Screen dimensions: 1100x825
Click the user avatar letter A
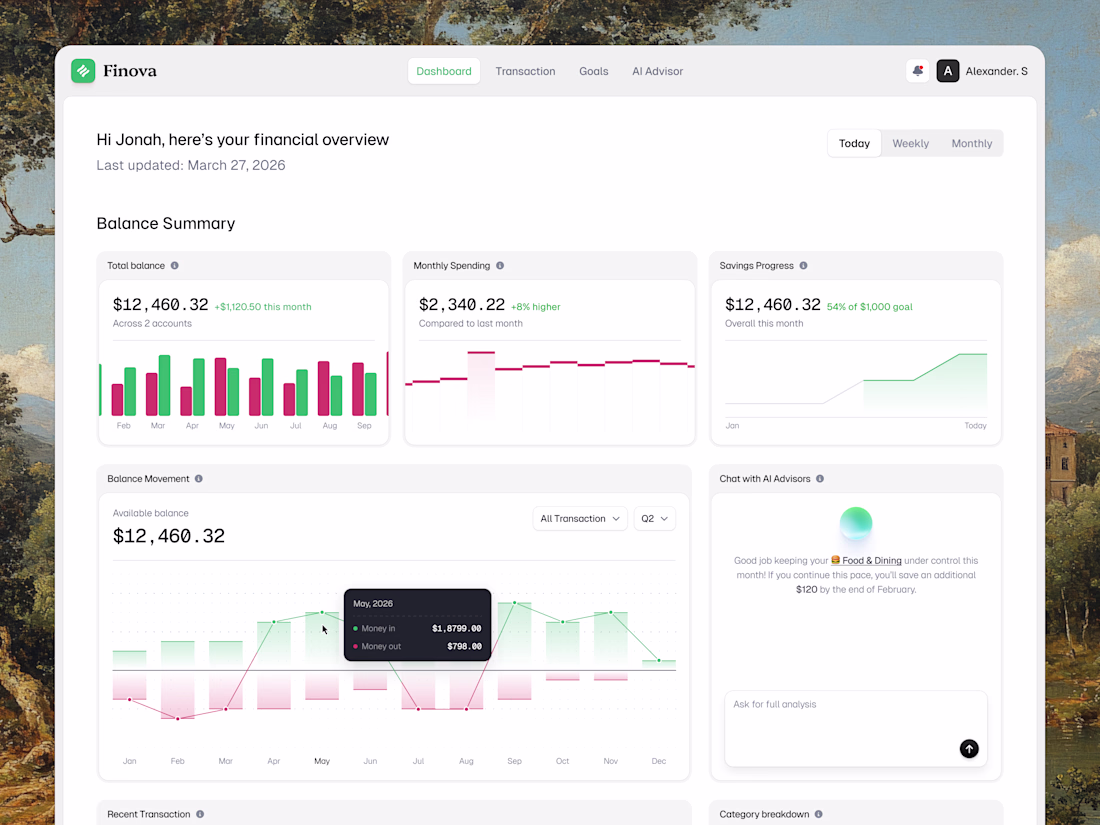pos(948,71)
